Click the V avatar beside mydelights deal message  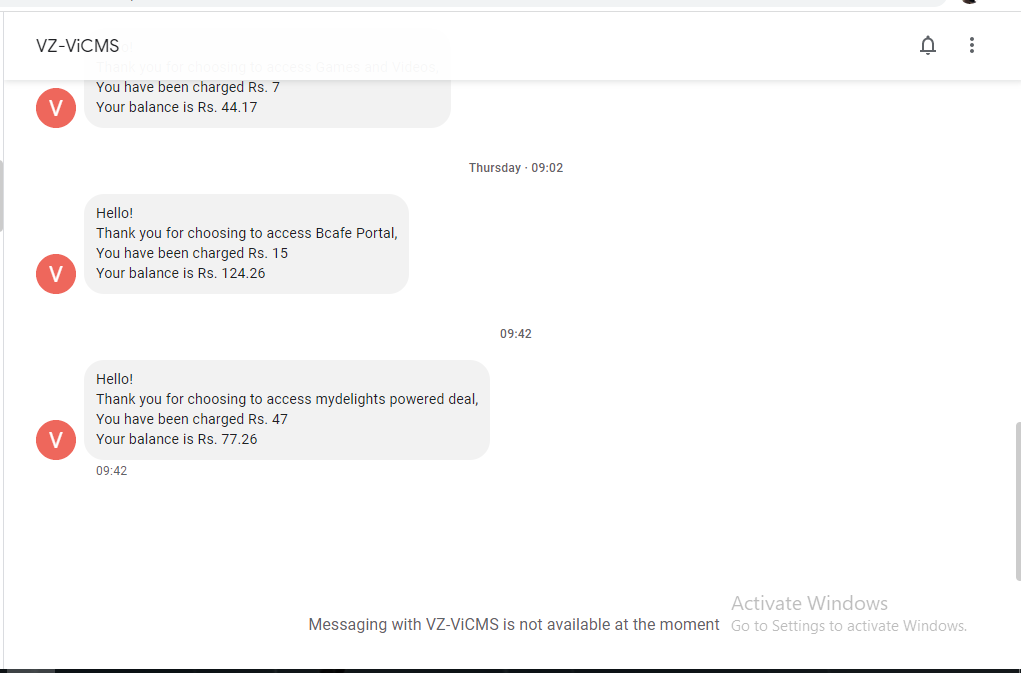[56, 440]
